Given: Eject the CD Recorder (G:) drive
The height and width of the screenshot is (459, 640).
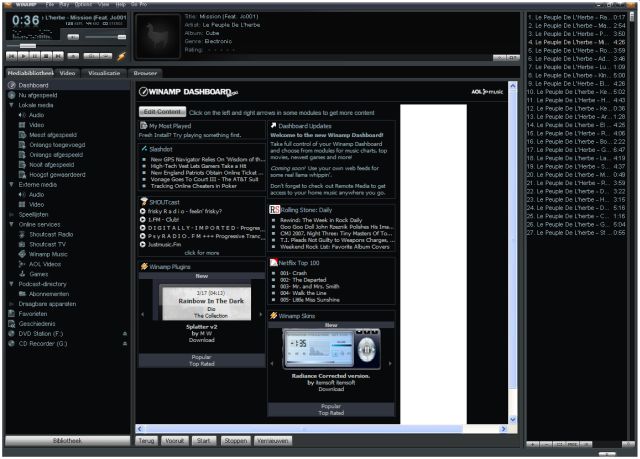Looking at the screenshot, I should coord(125,344).
